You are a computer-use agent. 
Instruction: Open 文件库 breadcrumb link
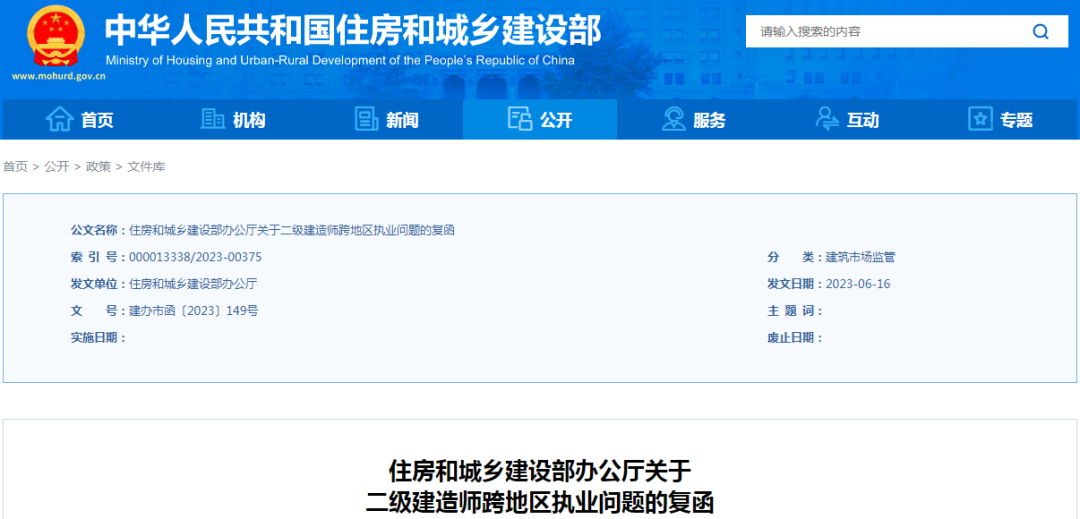(146, 167)
